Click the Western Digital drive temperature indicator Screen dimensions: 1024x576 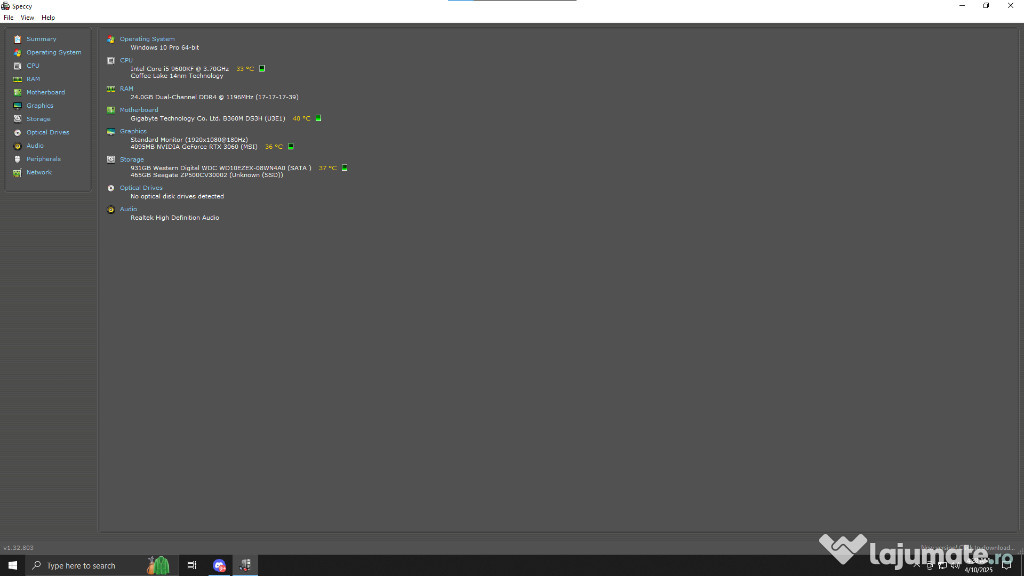coord(344,168)
